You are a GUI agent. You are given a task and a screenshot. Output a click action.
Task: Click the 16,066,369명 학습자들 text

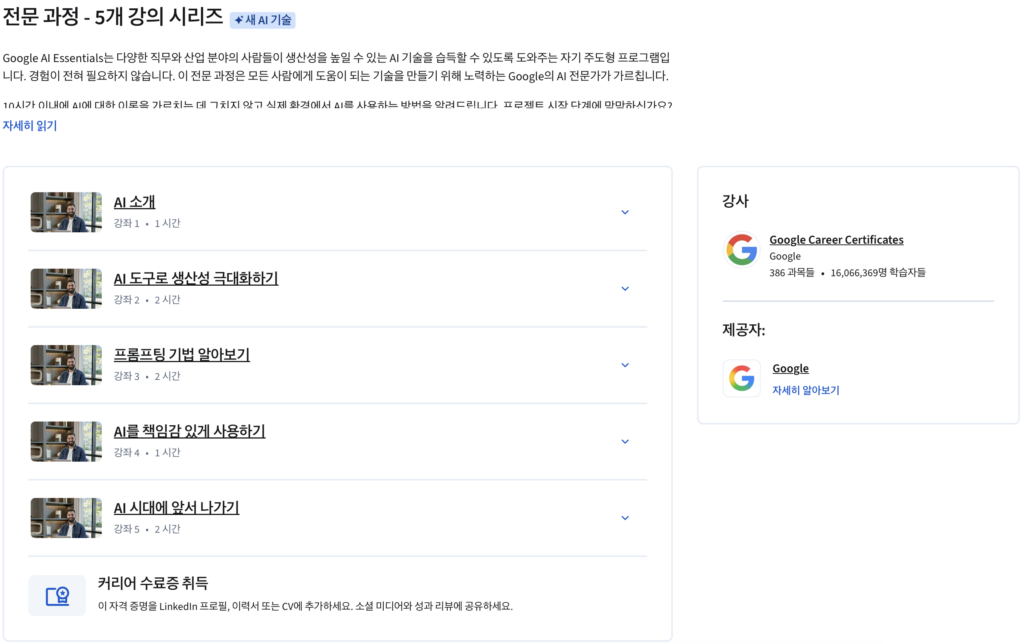tap(878, 272)
